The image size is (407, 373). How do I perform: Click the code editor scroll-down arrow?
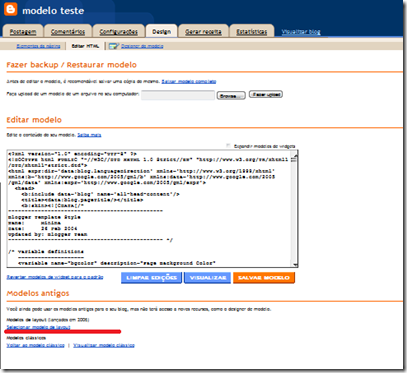click(x=295, y=264)
